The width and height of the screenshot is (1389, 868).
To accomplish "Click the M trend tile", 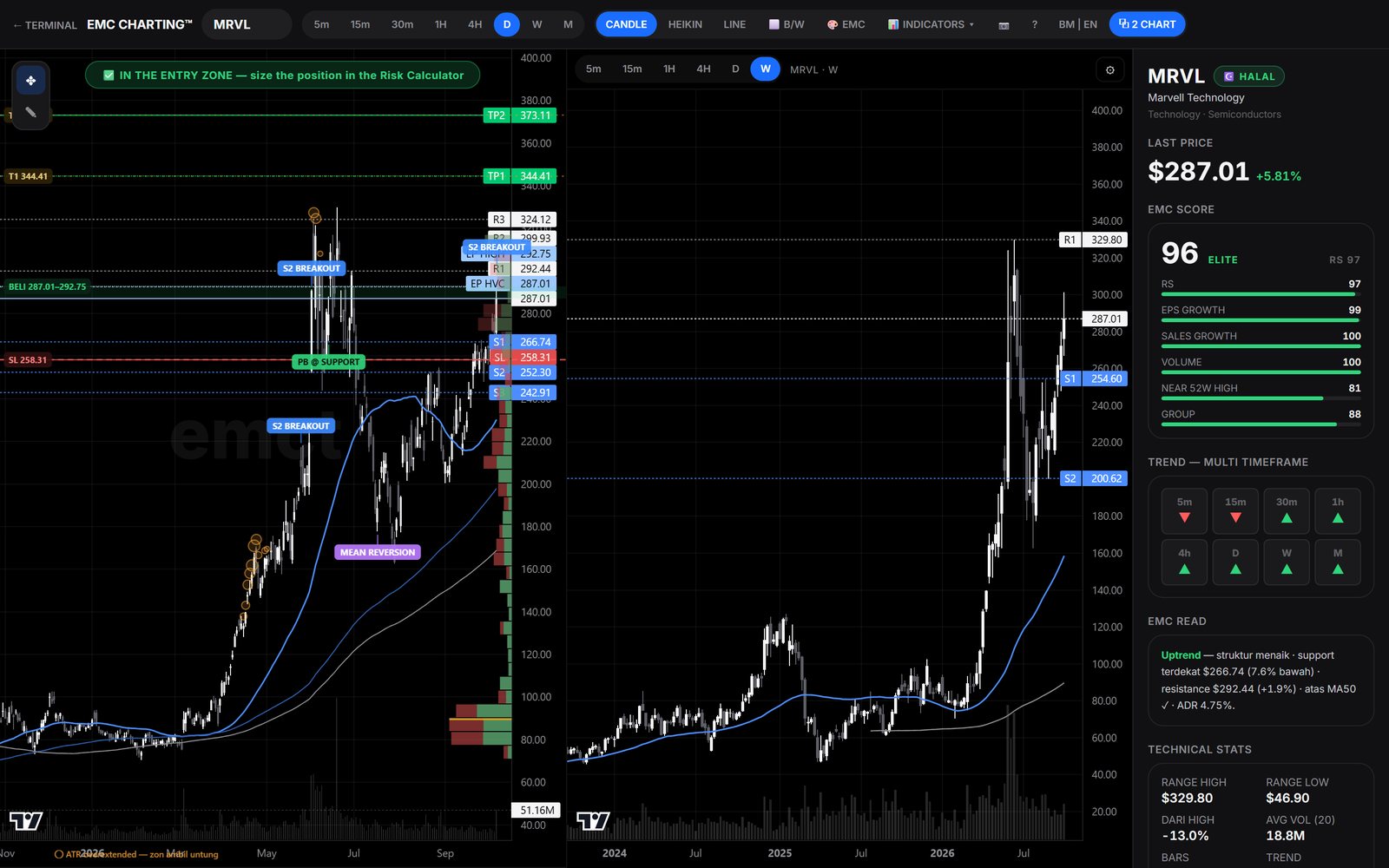I will point(1338,562).
